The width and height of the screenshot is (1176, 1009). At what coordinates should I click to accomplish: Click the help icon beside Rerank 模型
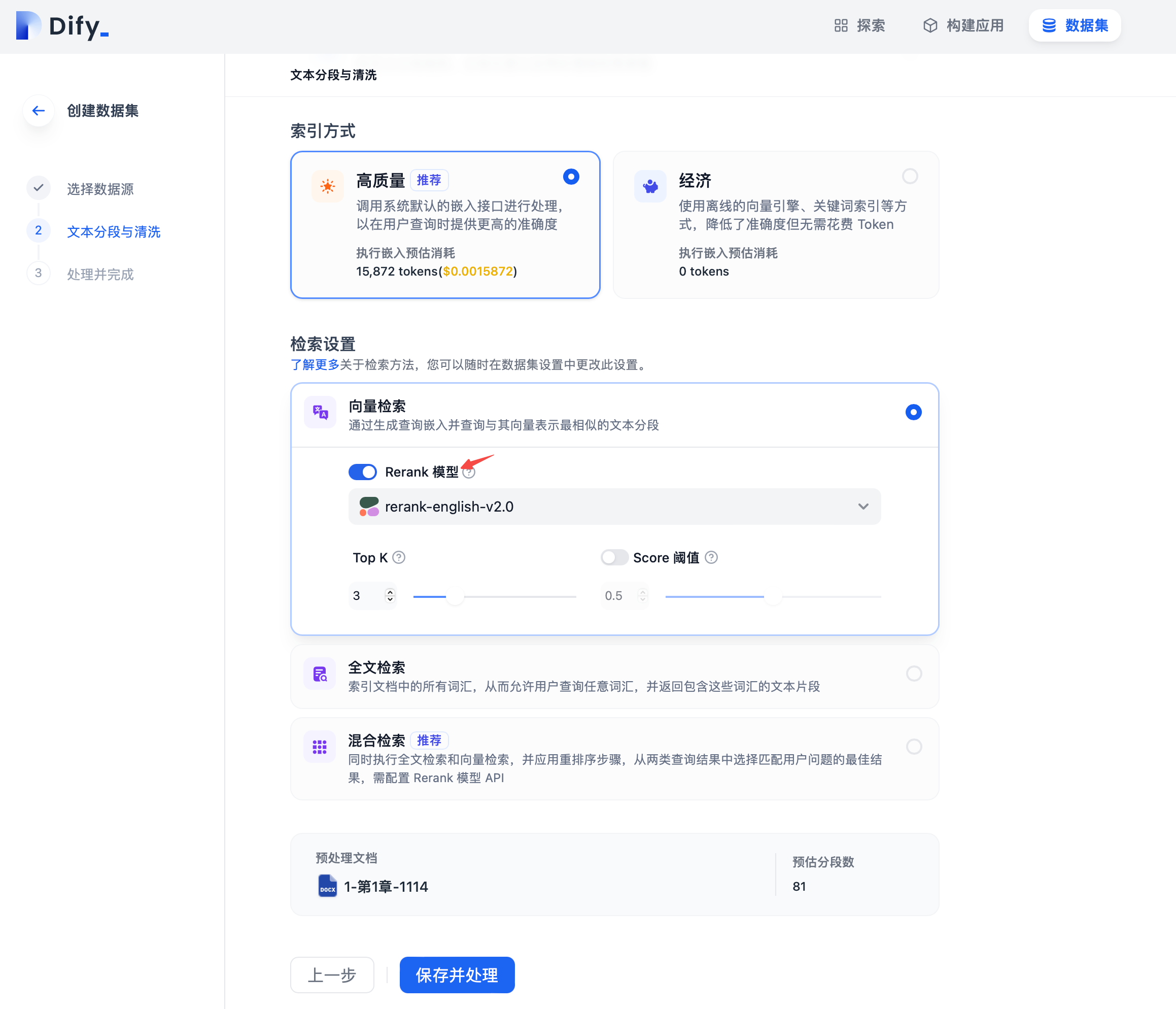pos(469,473)
